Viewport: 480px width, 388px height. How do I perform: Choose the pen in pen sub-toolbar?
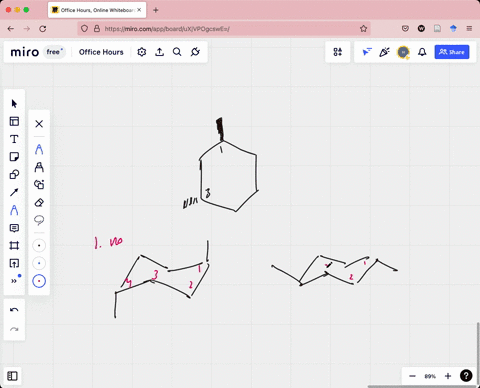pyautogui.click(x=39, y=149)
